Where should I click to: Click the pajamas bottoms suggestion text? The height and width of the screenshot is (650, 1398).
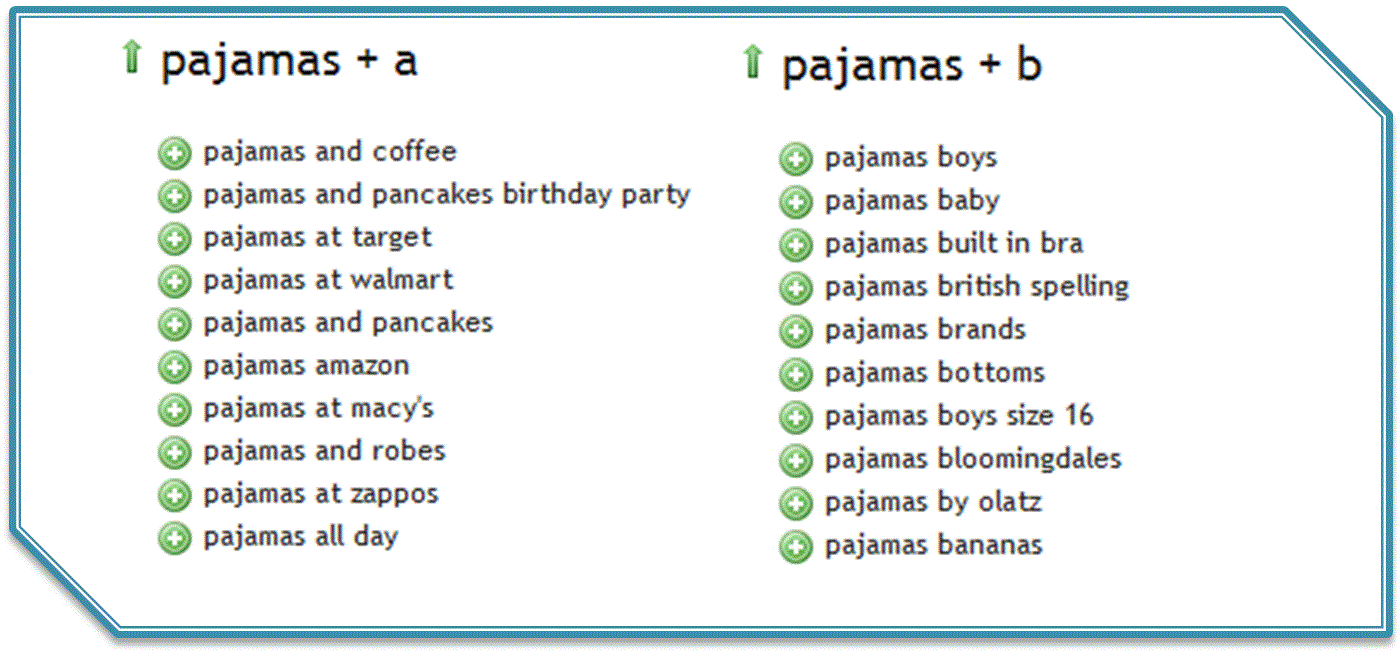tap(935, 373)
